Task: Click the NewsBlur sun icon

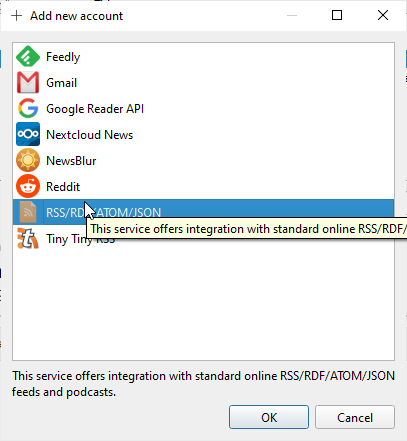Action: [x=28, y=160]
